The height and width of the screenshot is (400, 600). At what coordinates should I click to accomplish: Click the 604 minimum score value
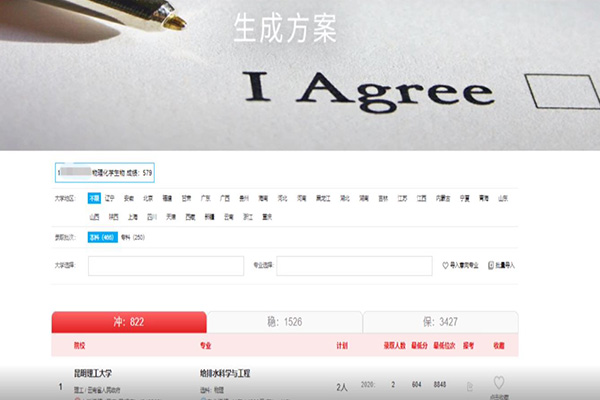[416, 385]
